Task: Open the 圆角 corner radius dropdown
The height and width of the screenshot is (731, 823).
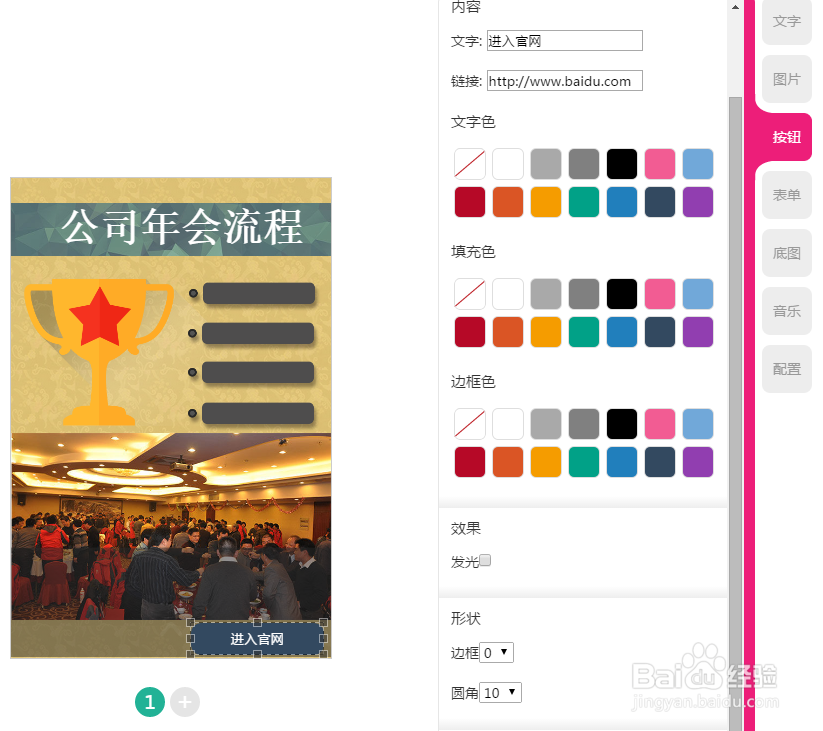Action: (501, 692)
